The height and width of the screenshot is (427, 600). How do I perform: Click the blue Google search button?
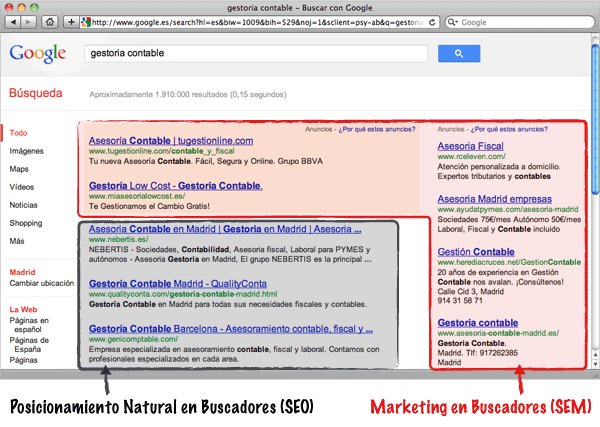click(459, 54)
